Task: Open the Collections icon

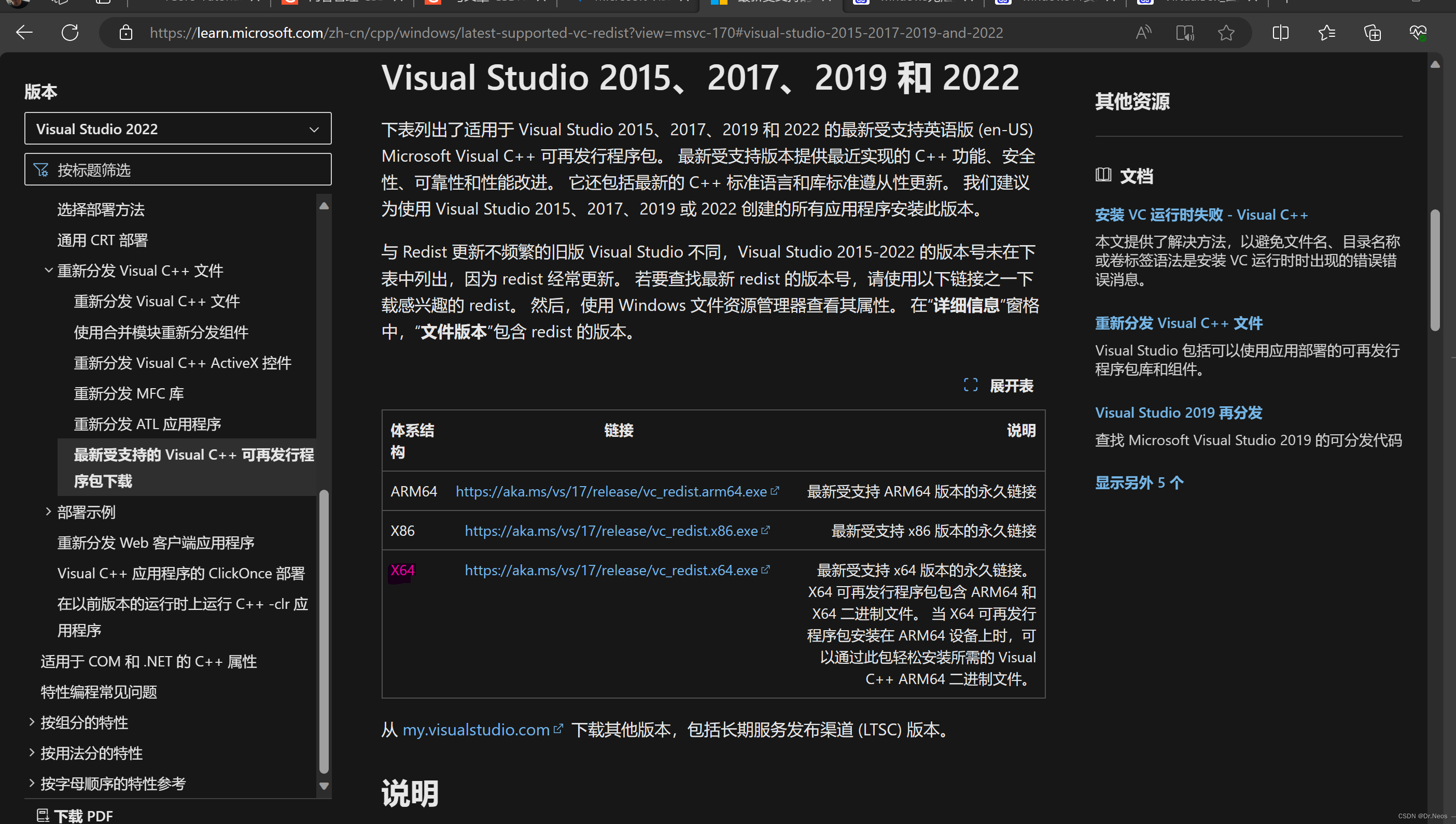Action: tap(1372, 33)
